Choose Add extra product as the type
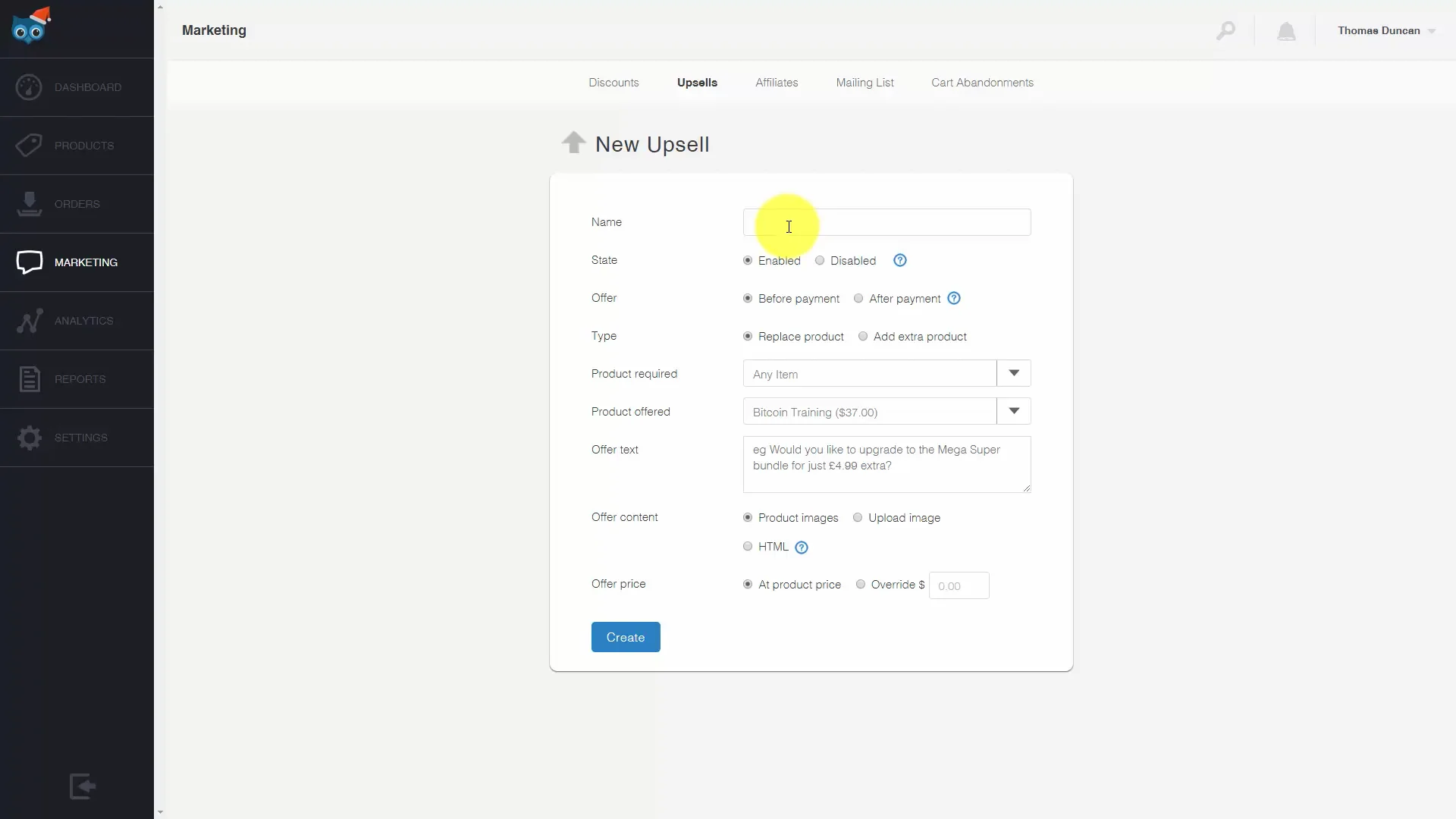Image resolution: width=1456 pixels, height=819 pixels. click(x=863, y=336)
